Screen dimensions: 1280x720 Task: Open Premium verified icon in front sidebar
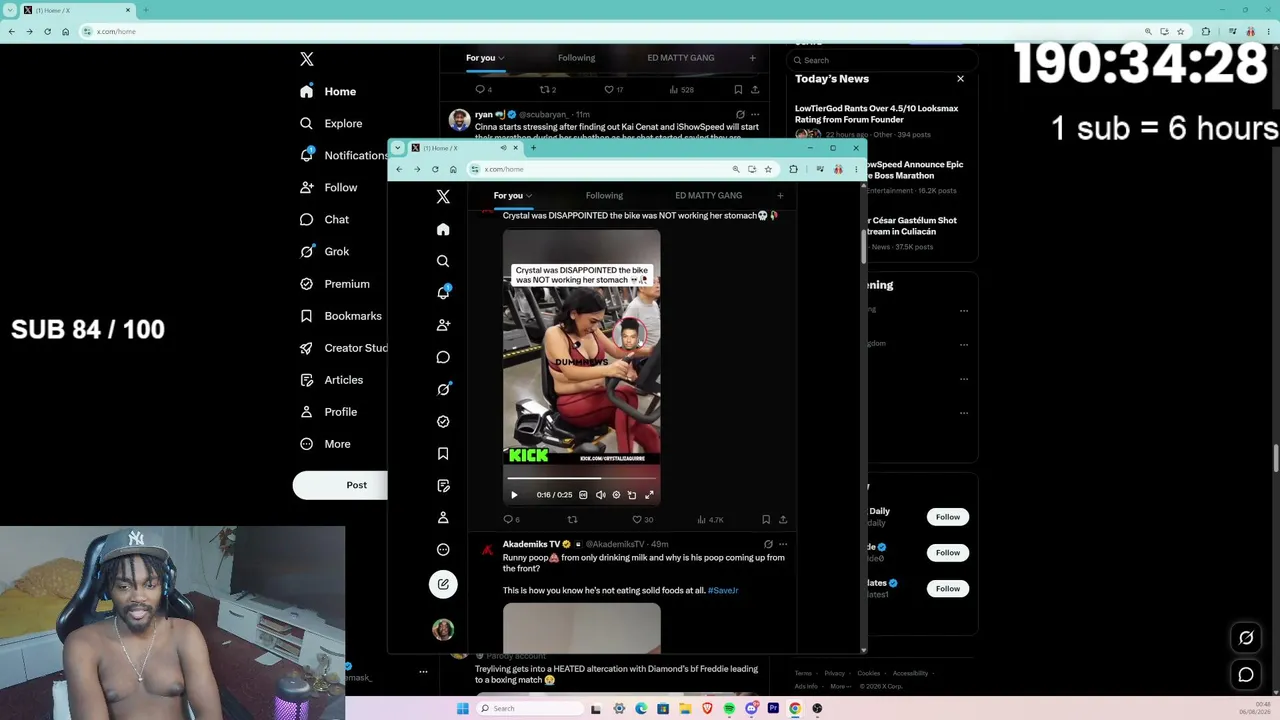(443, 421)
